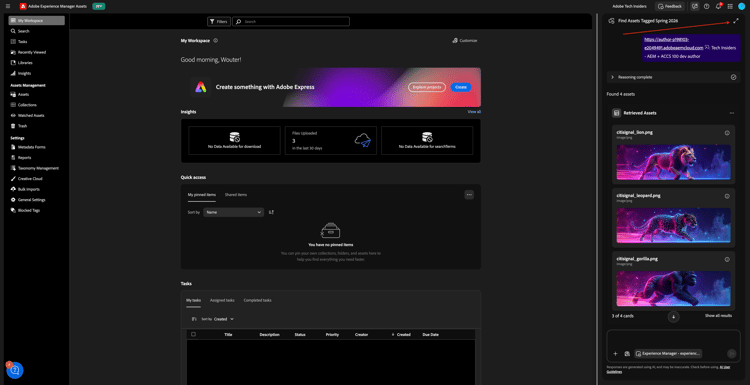The width and height of the screenshot is (750, 385).
Task: Click into the top Search field
Action: [x=291, y=22]
